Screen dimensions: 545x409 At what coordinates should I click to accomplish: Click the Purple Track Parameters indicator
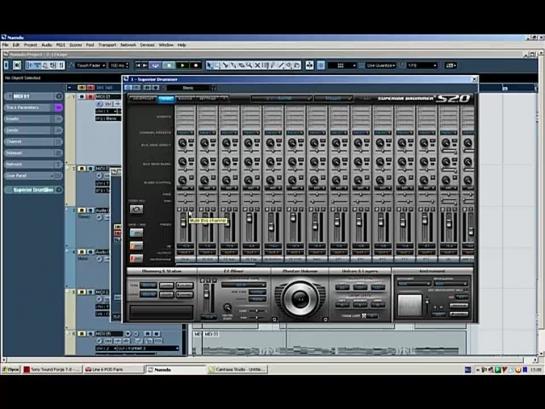pos(58,108)
